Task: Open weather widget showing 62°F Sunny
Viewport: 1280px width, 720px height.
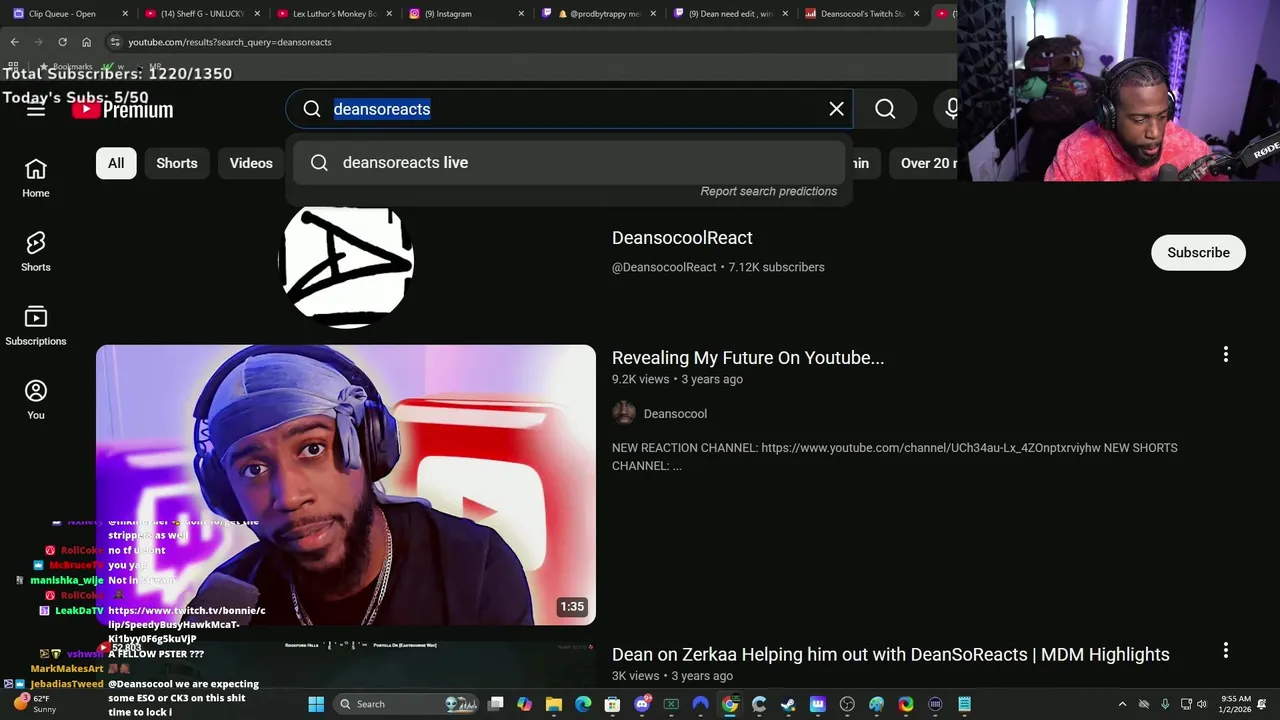Action: (37, 704)
